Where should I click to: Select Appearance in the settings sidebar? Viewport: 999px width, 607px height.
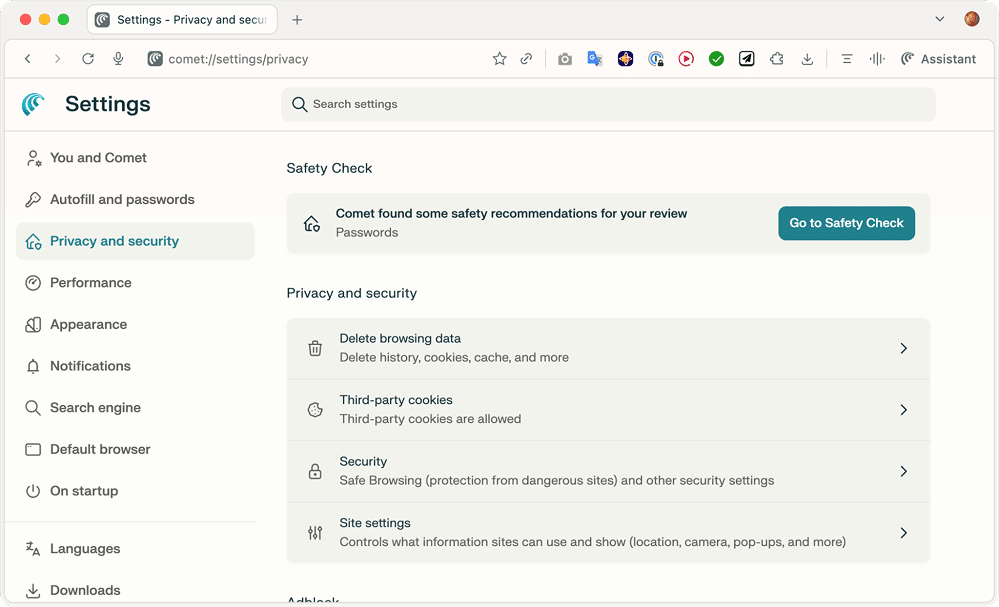coord(88,324)
